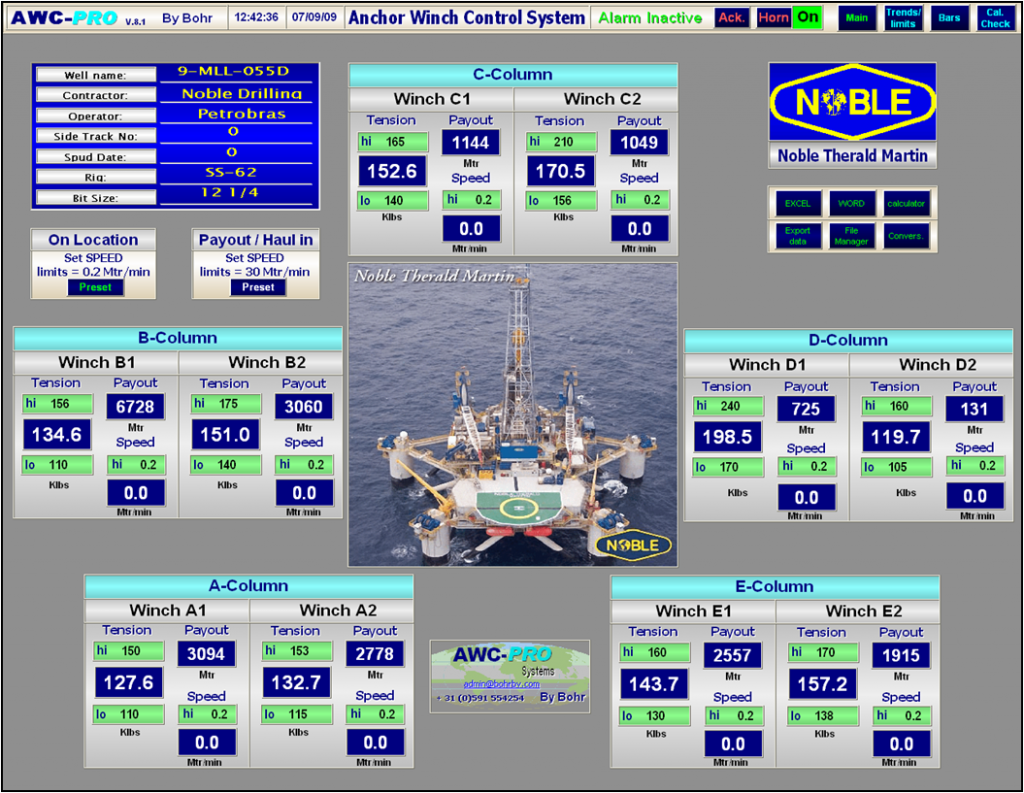Switch to the Bars view
The height and width of the screenshot is (793, 1024).
(x=949, y=17)
